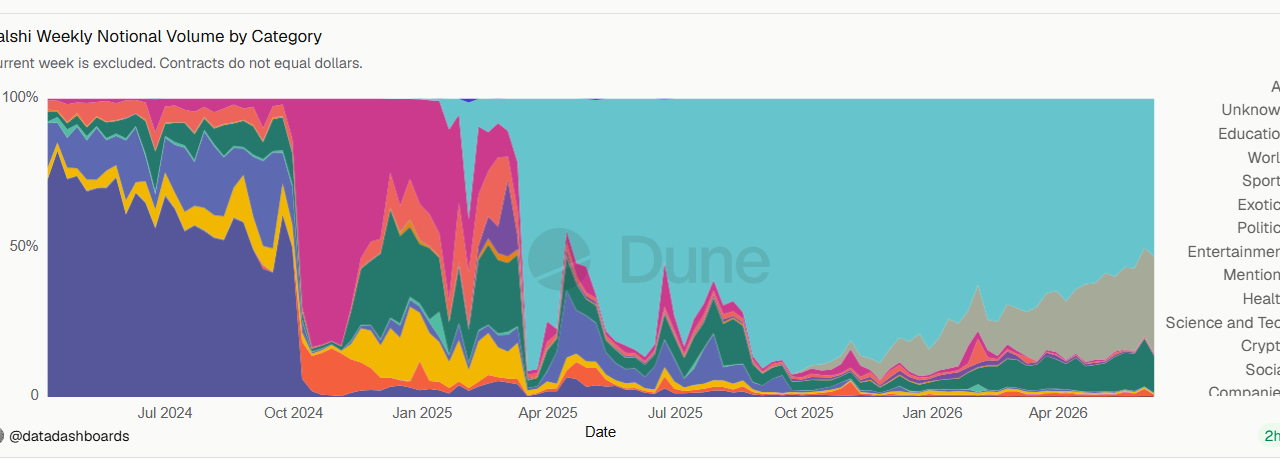
Task: Toggle the Science and Tech legend entry
Action: click(x=1222, y=323)
